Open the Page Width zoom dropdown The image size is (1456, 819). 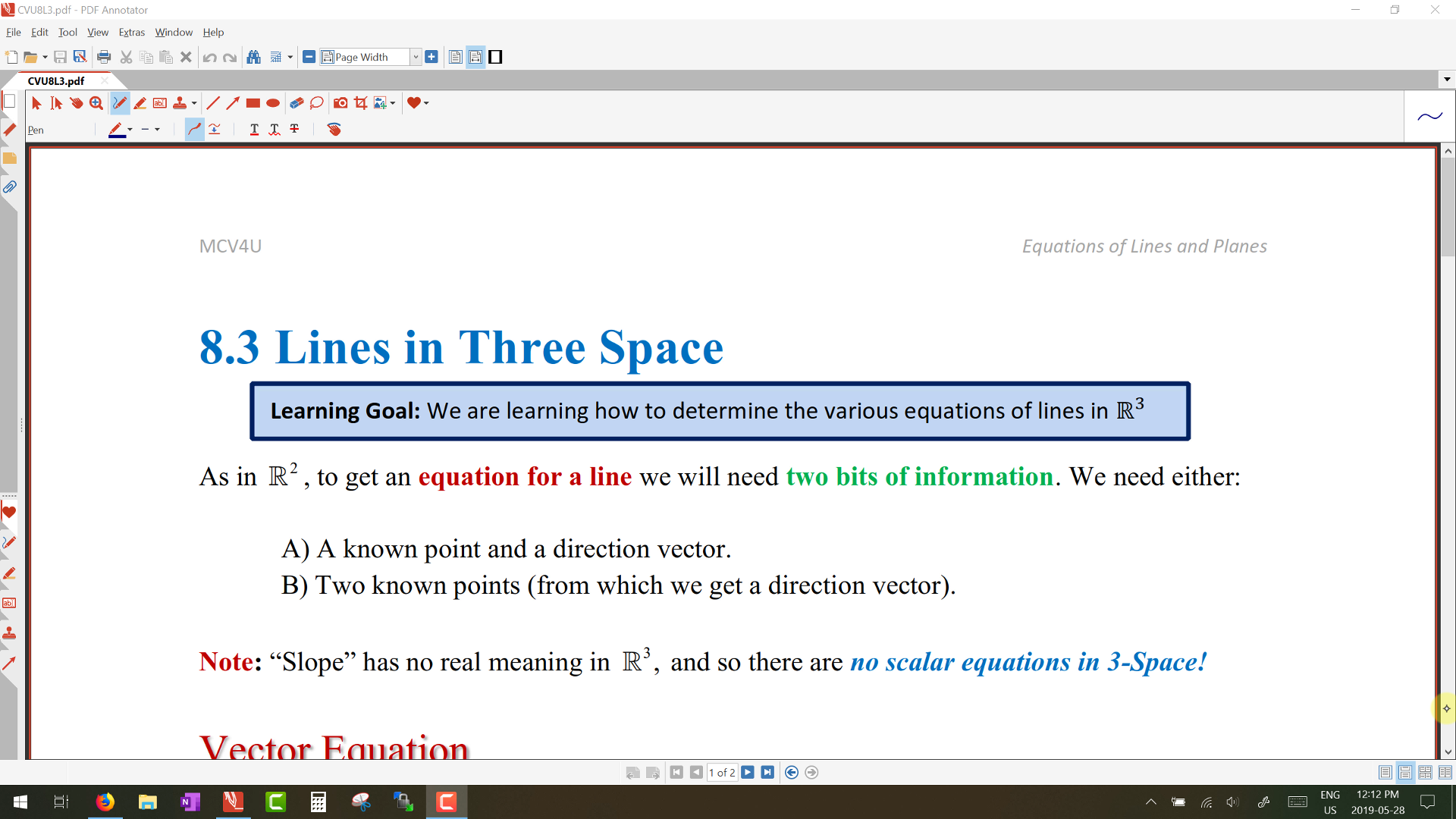416,57
